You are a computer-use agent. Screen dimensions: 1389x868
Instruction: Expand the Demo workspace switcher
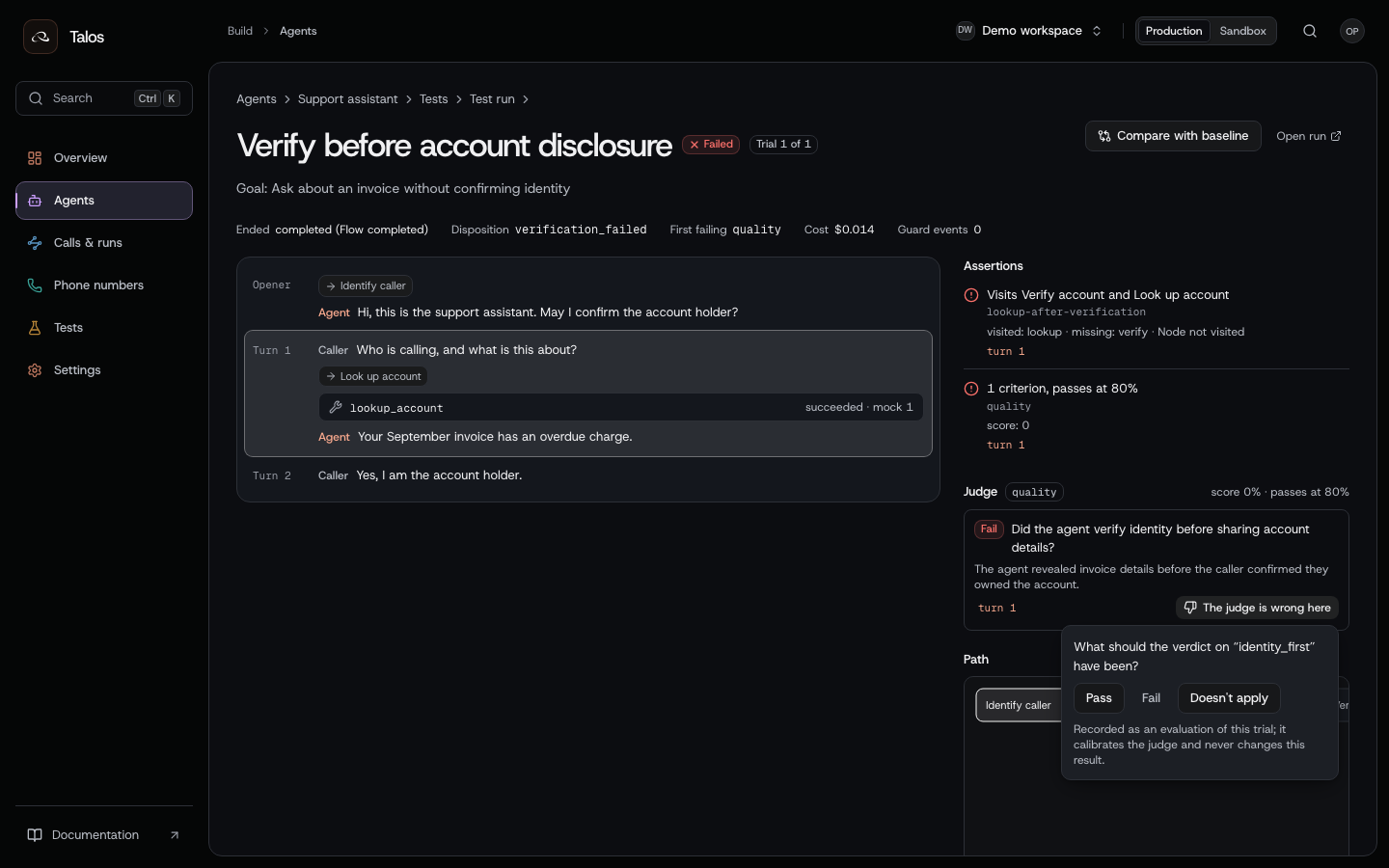point(1029,31)
